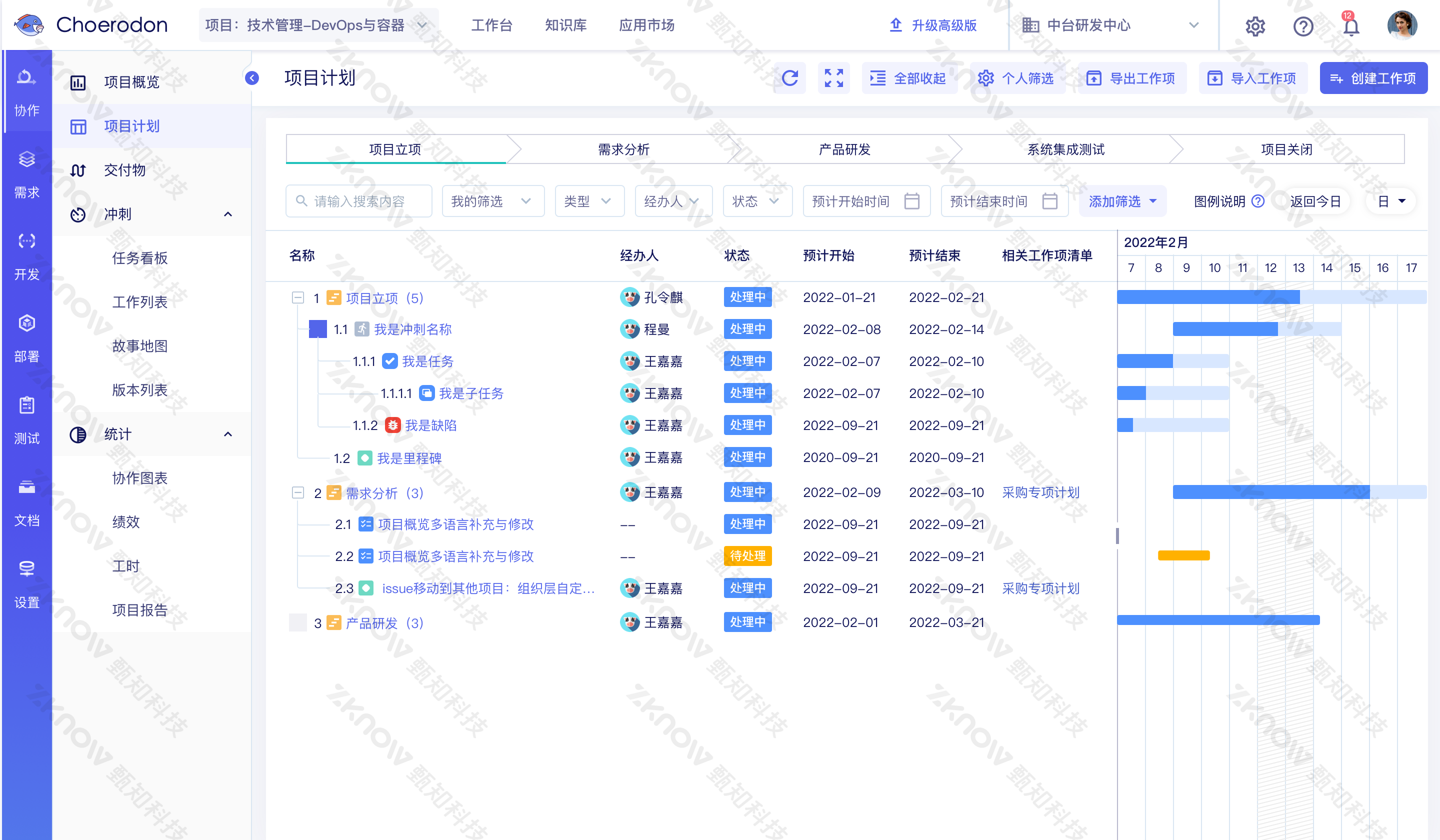Collapse the 需求分析 (3) tree row

point(297,492)
